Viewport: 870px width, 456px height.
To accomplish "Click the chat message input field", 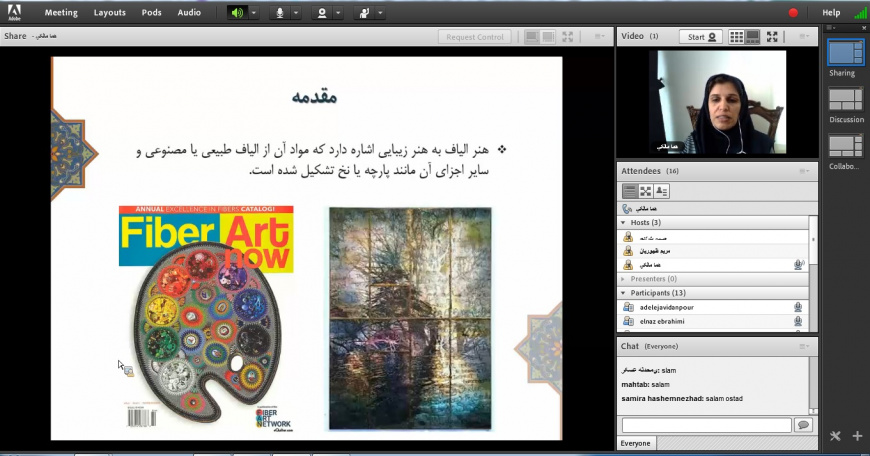I will [x=705, y=425].
